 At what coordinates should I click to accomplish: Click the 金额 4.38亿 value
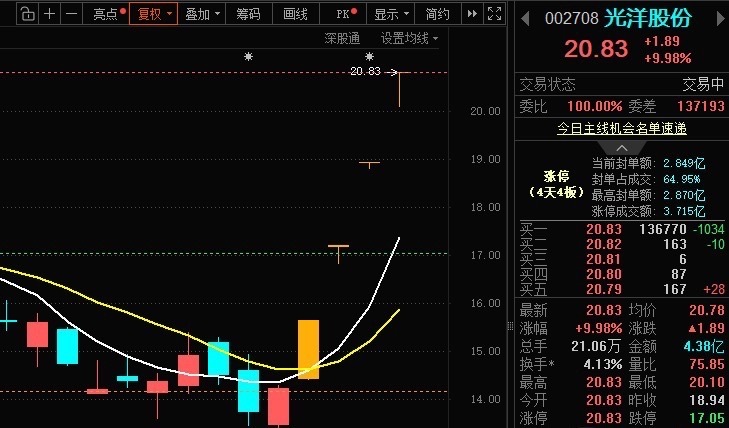pyautogui.click(x=704, y=346)
